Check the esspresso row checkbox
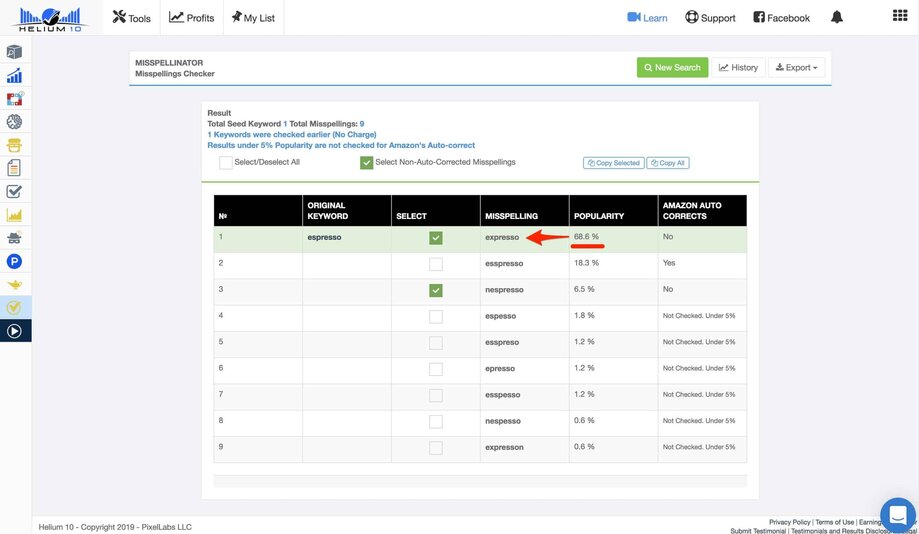 [435, 264]
